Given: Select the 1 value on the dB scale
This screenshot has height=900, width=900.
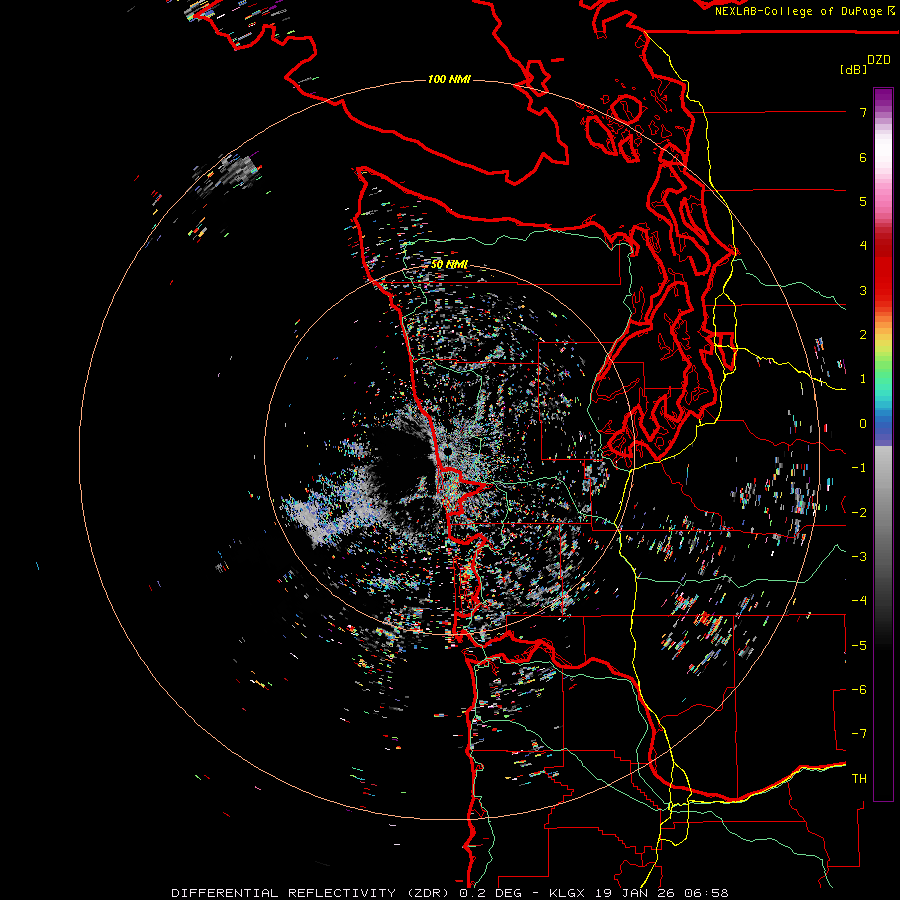Looking at the screenshot, I should [863, 379].
